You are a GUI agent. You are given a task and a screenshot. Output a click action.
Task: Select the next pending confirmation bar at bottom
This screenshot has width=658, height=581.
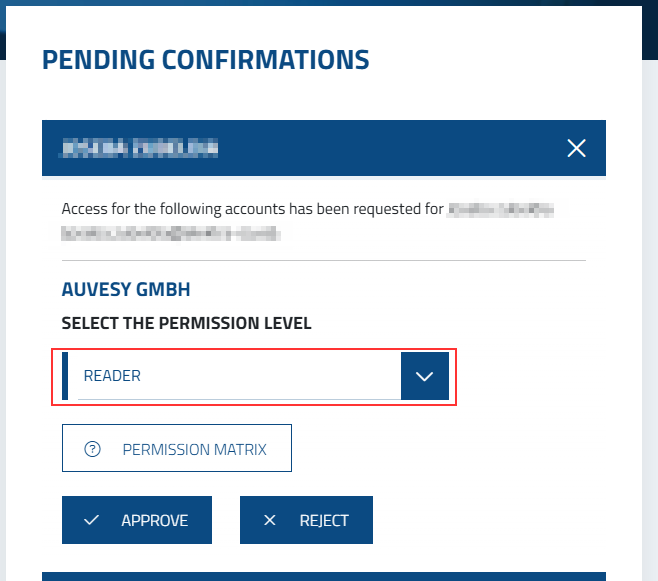[323, 576]
